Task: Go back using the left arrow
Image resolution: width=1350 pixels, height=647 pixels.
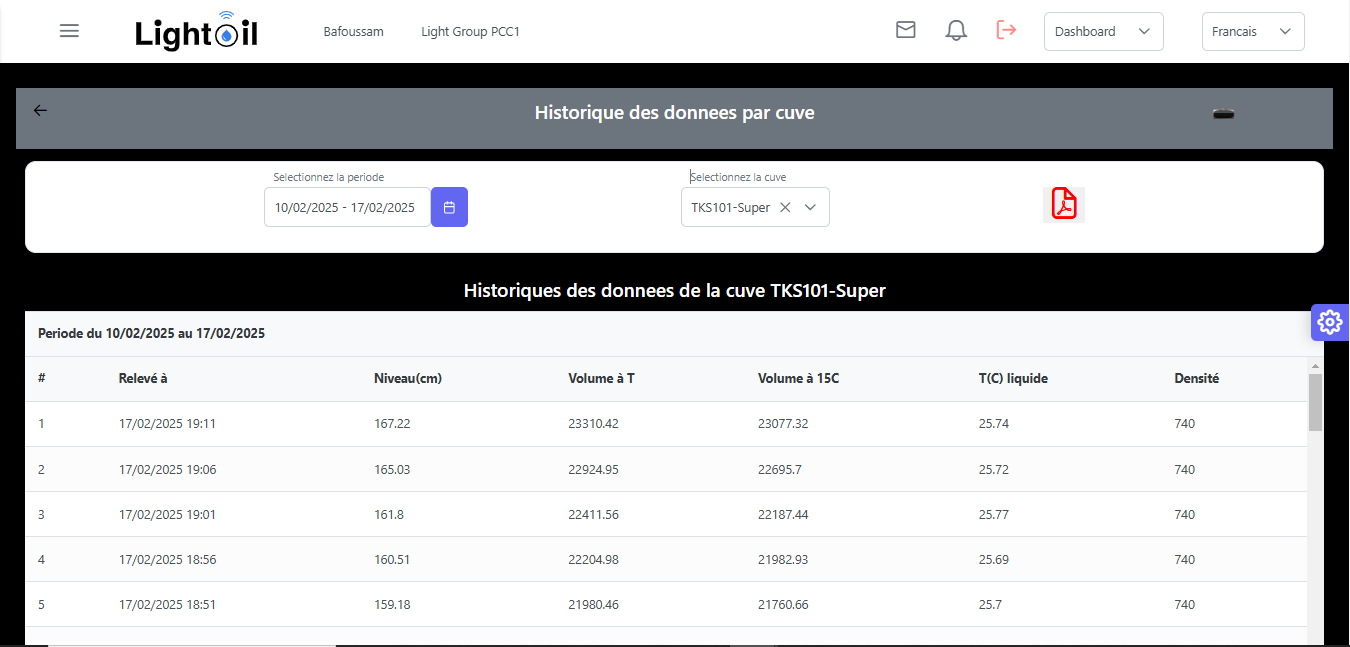Action: (x=40, y=111)
